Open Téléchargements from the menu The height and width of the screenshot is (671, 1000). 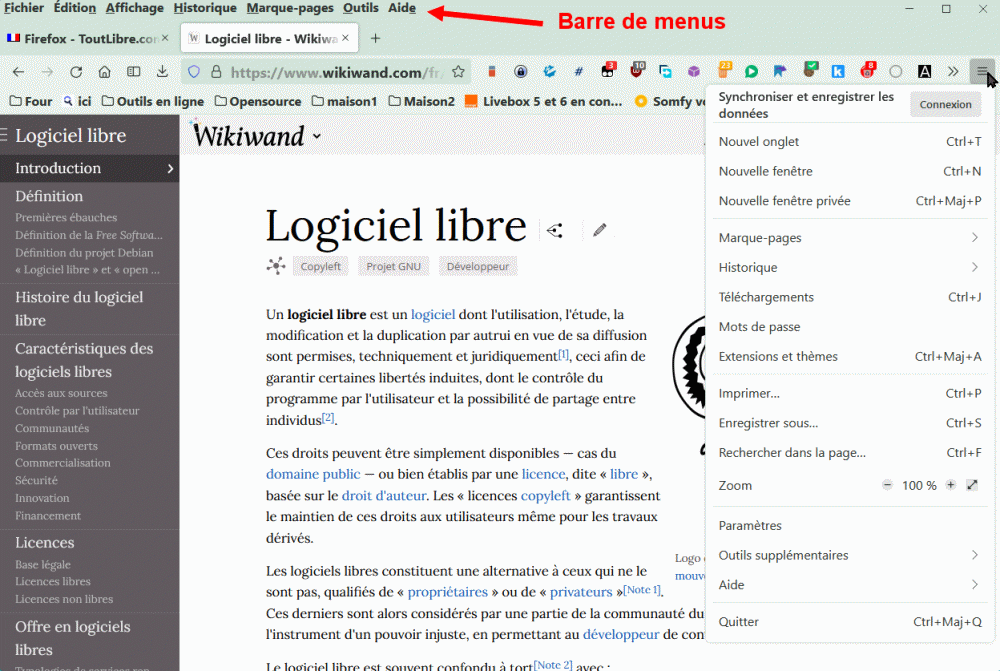click(849, 297)
